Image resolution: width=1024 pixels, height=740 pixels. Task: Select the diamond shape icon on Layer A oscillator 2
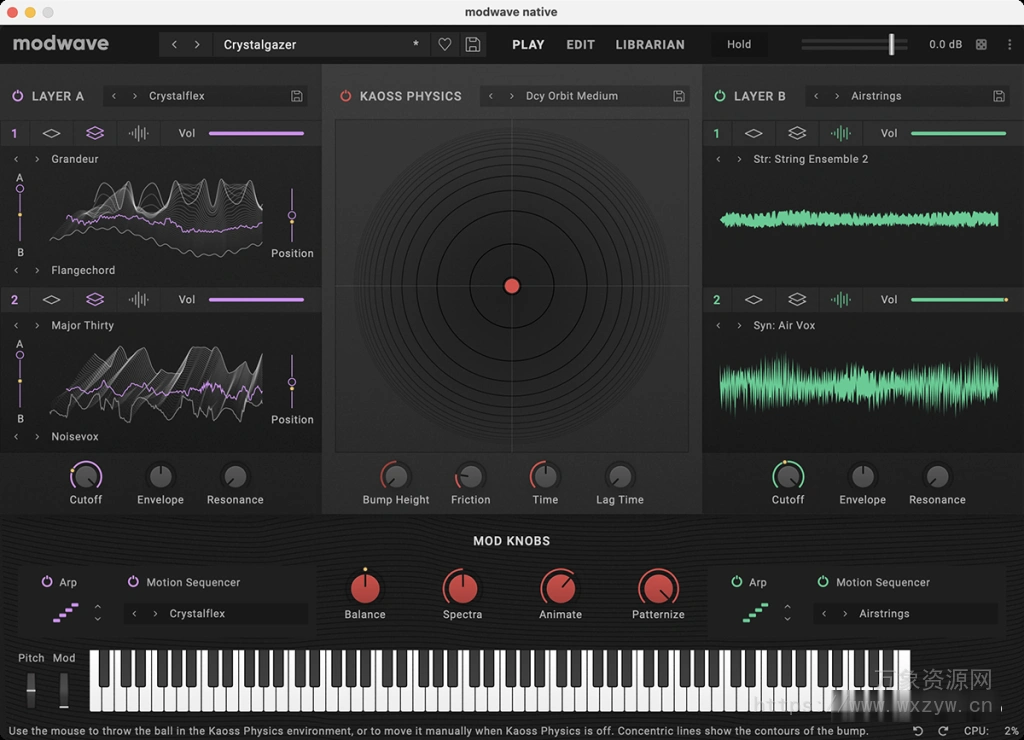coord(51,299)
